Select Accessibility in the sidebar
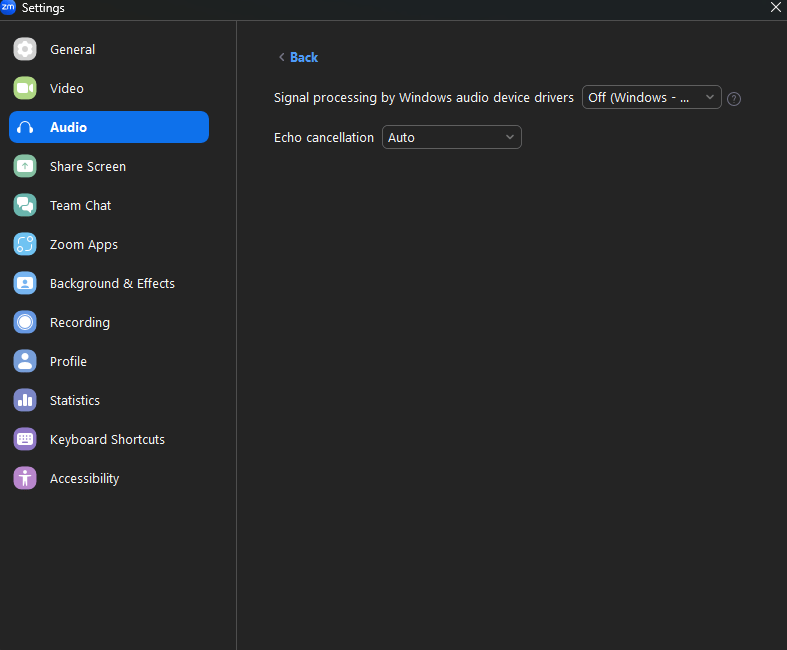The width and height of the screenshot is (787, 650). pos(84,478)
